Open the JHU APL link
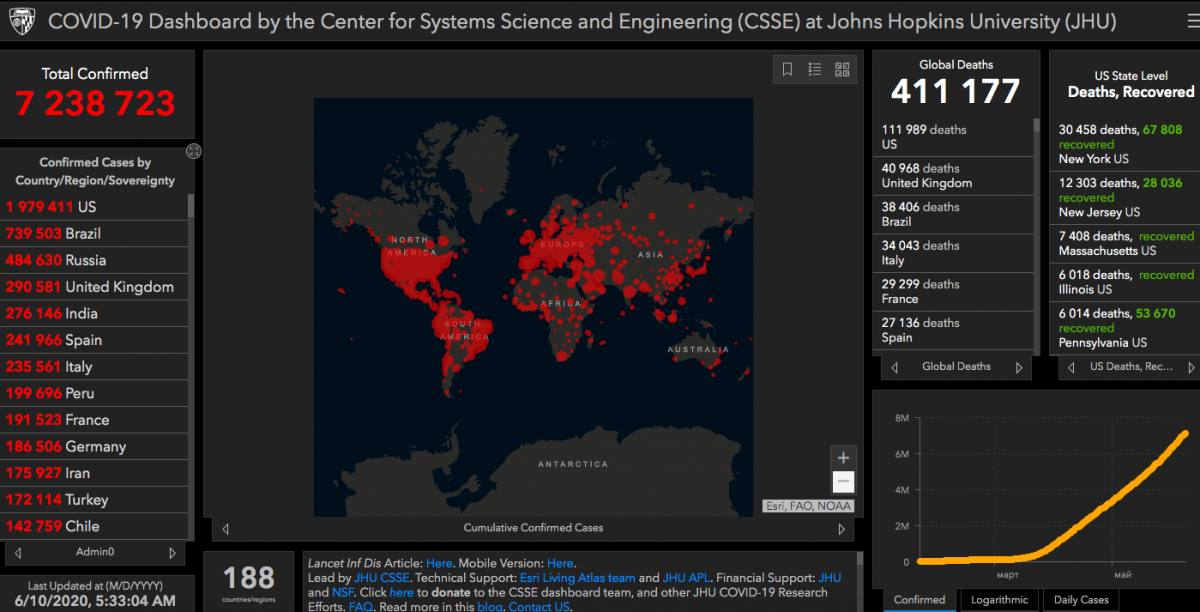Viewport: 1200px width, 612px height. (687, 578)
